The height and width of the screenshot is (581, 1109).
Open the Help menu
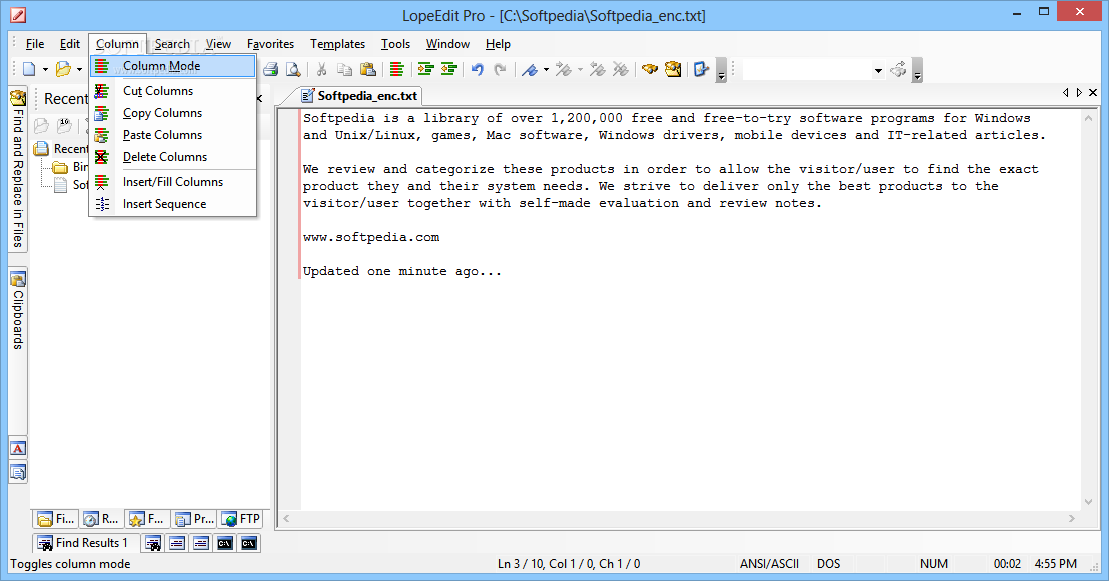pyautogui.click(x=498, y=44)
